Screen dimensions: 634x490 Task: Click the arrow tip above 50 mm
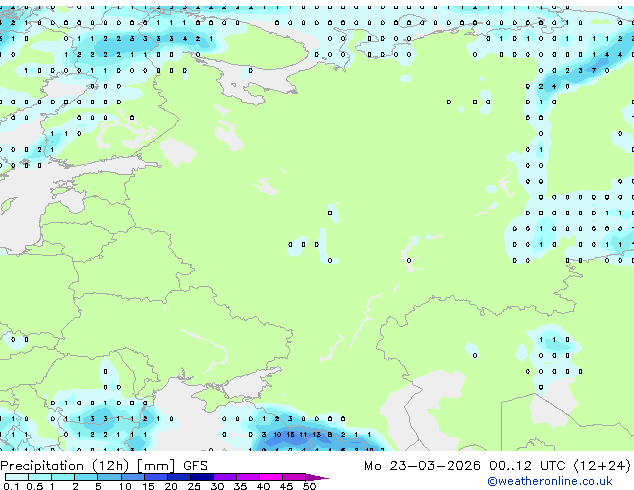317,477
